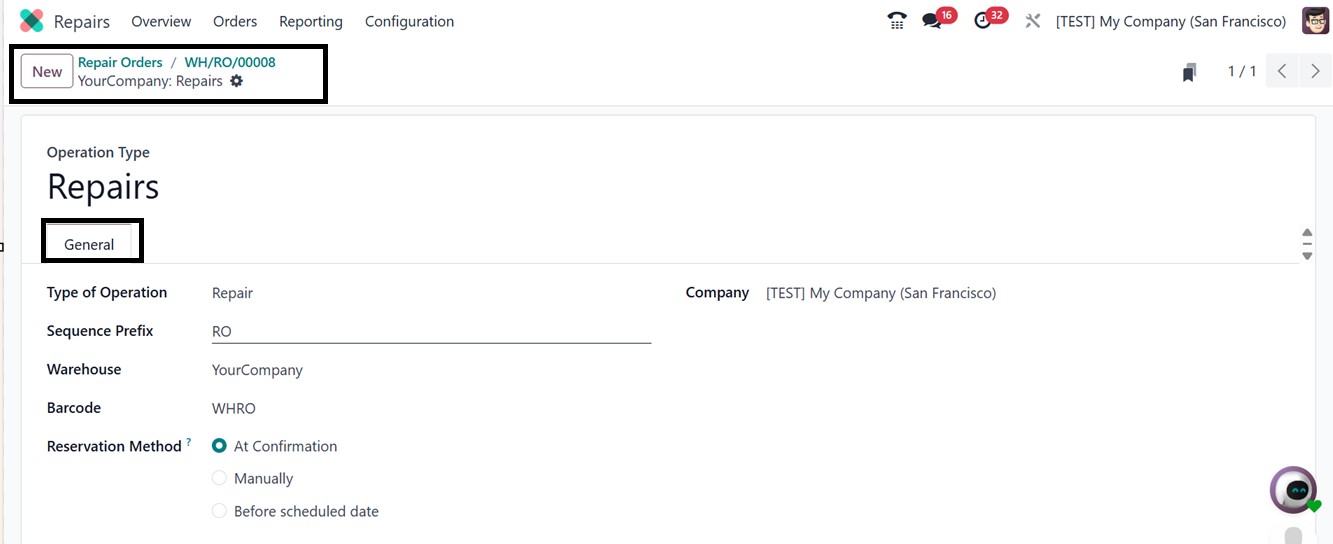Click the user avatar in the navbar
The height and width of the screenshot is (544, 1333).
click(x=1315, y=21)
